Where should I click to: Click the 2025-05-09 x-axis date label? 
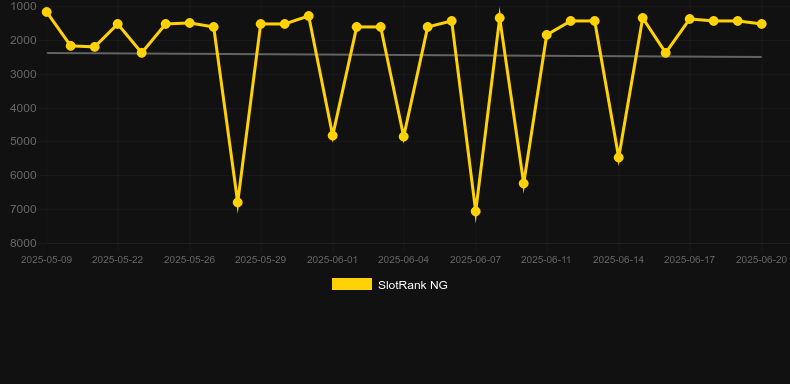coord(46,260)
